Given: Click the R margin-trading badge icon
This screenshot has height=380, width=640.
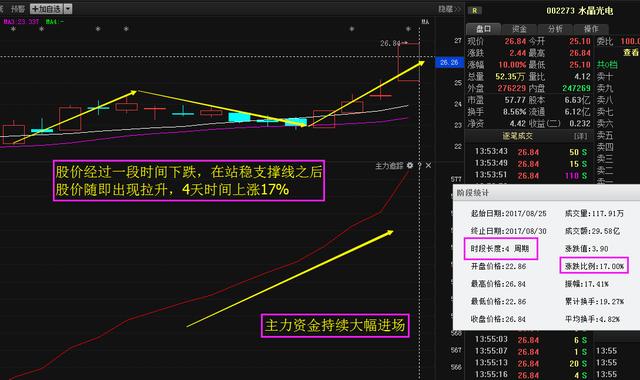Looking at the screenshot, I should point(474,11).
